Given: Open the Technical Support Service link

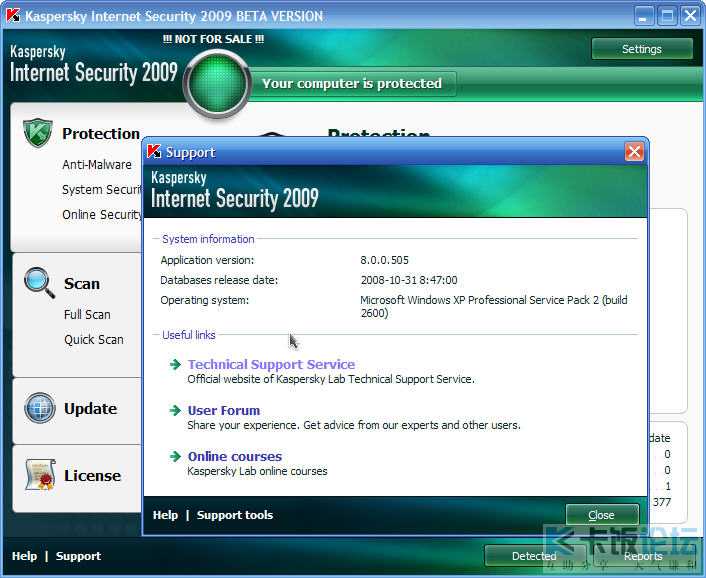Looking at the screenshot, I should pos(271,364).
